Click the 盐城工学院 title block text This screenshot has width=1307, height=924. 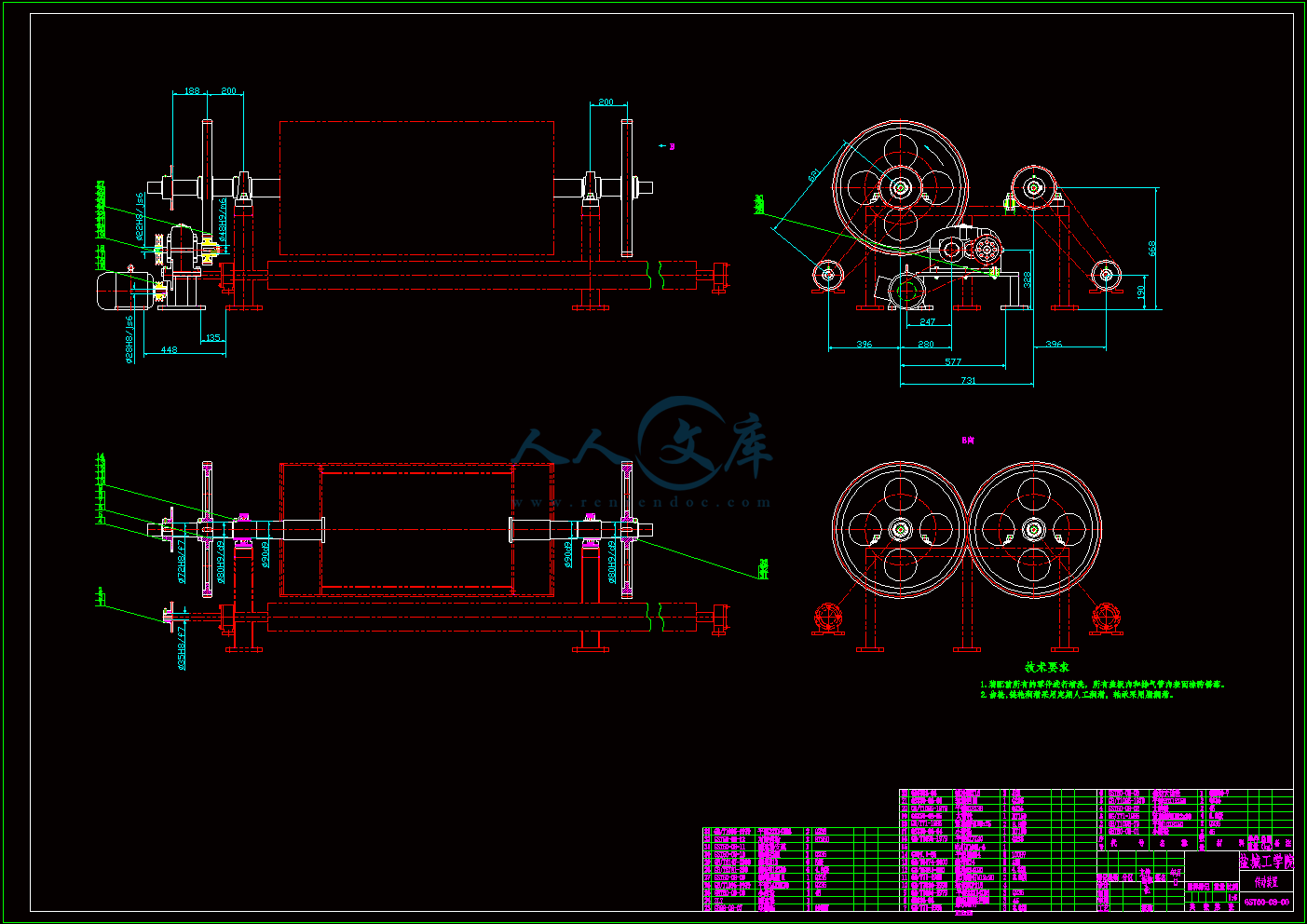pyautogui.click(x=1267, y=862)
